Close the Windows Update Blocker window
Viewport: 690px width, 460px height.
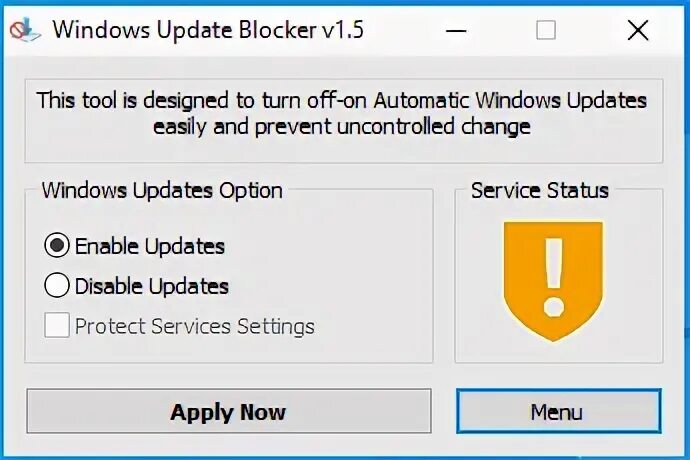[x=637, y=30]
